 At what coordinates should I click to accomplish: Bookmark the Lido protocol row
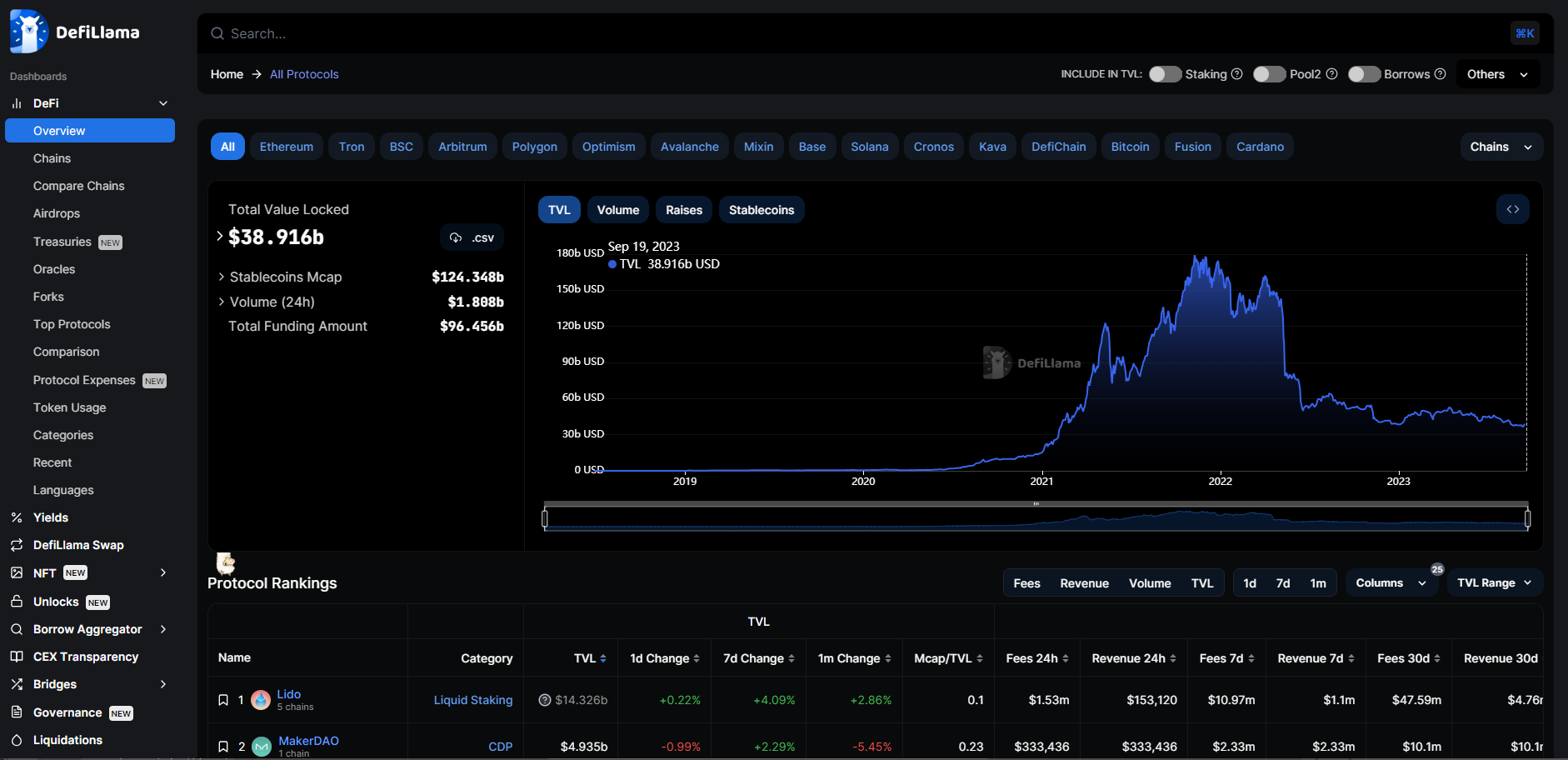[223, 700]
